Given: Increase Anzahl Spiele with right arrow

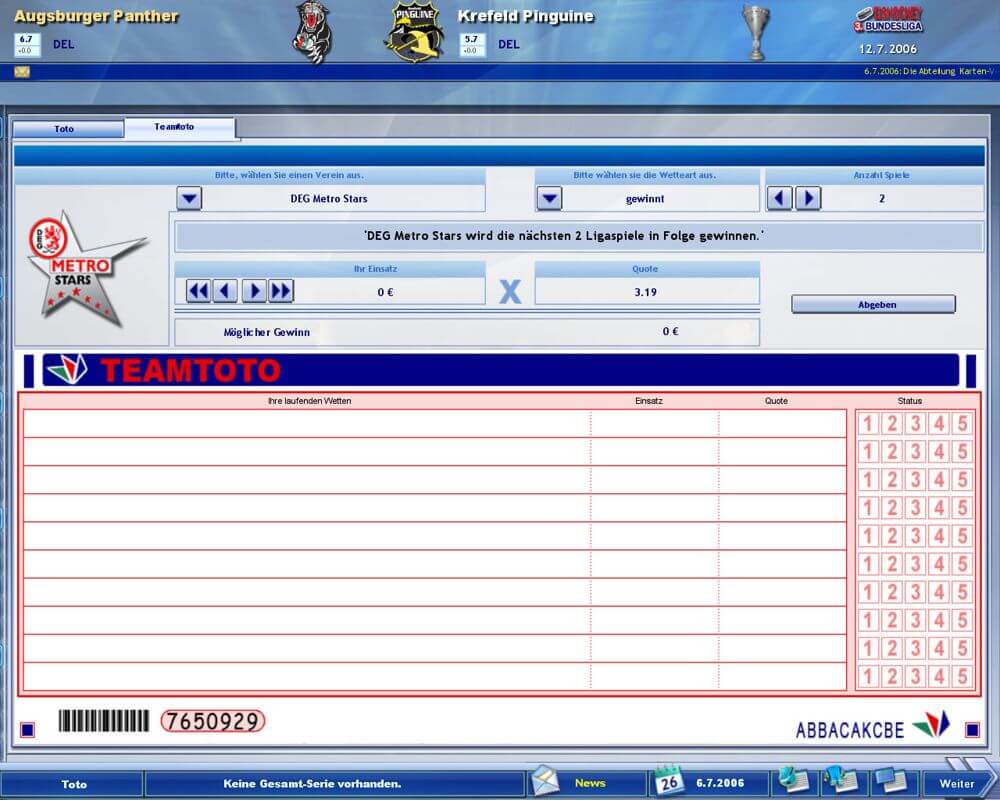Looking at the screenshot, I should point(808,198).
